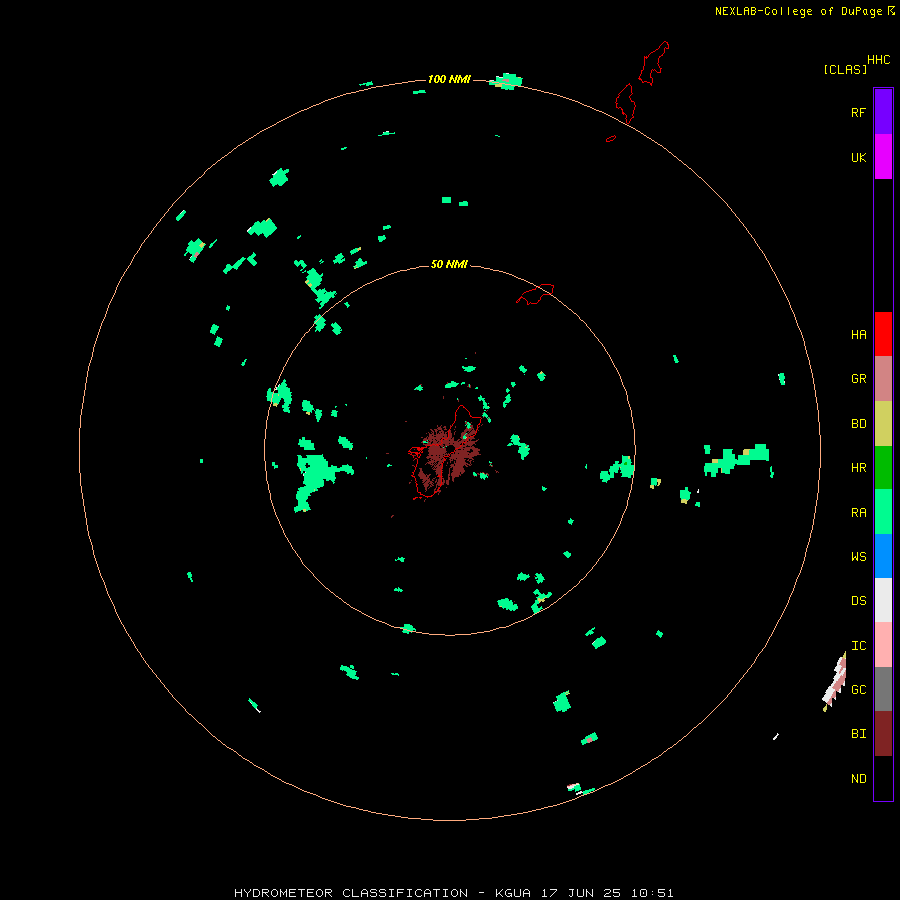Click the RF purple legend swatch
This screenshot has width=900, height=900.
click(883, 112)
